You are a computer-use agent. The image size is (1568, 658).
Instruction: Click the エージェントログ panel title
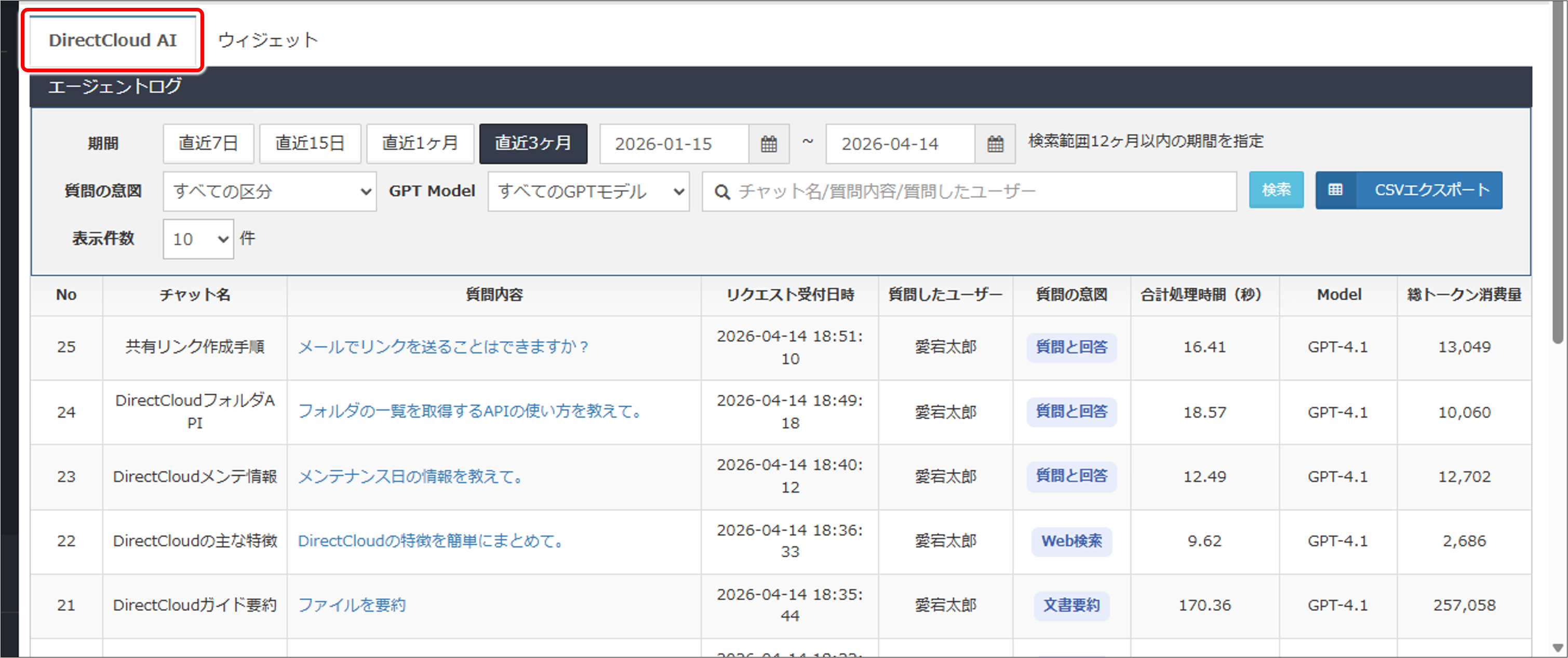[x=114, y=86]
